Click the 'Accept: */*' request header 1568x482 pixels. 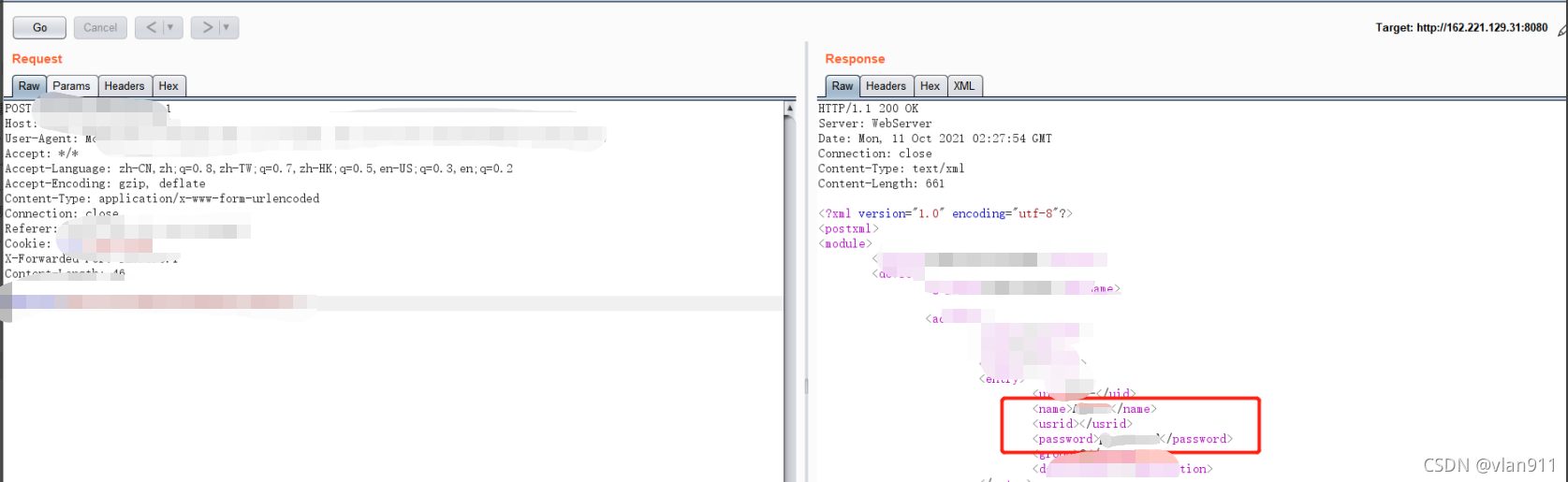(41, 153)
